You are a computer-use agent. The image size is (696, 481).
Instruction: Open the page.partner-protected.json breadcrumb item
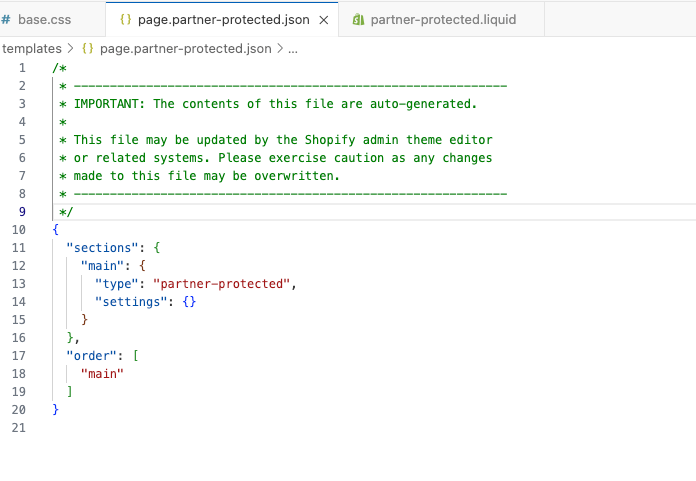(183, 48)
